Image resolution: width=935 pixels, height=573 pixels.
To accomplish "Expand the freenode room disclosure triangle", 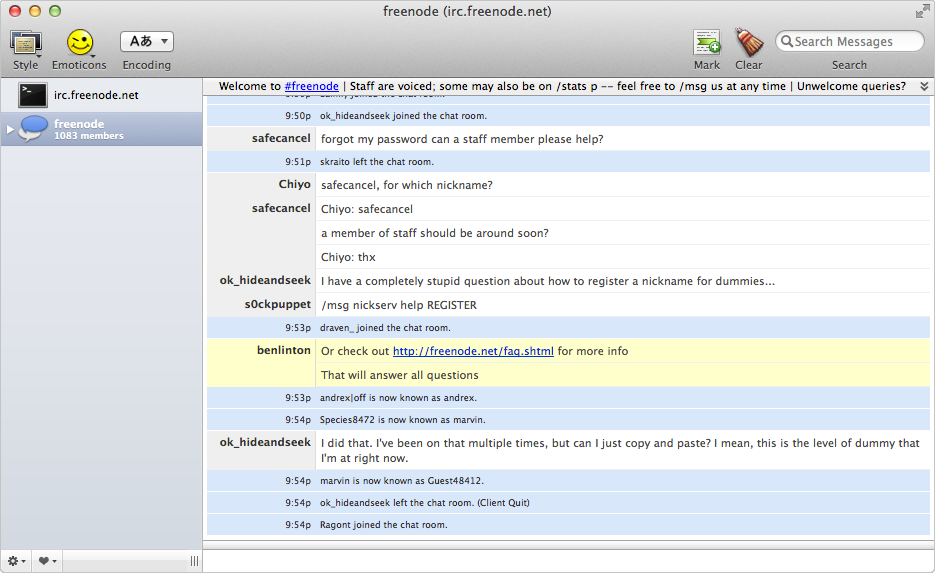I will pyautogui.click(x=10, y=129).
